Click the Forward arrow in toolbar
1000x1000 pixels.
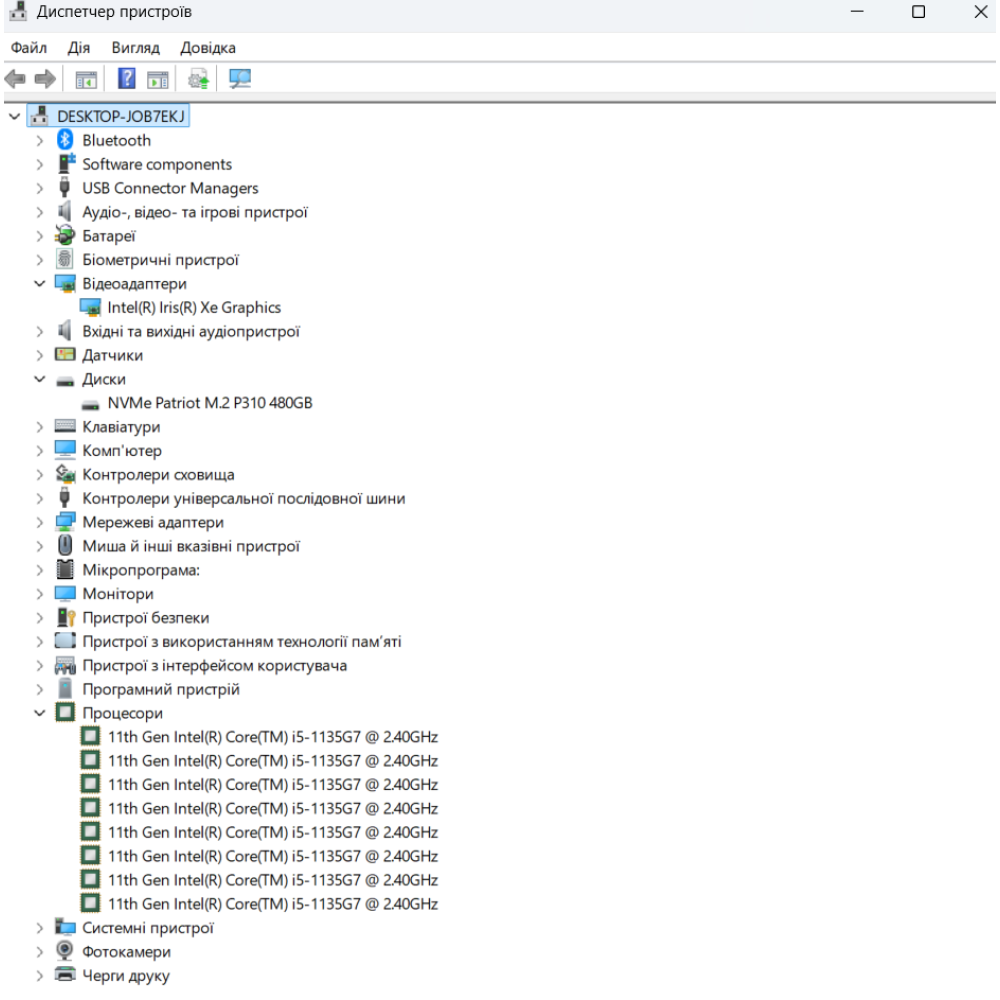[x=44, y=79]
